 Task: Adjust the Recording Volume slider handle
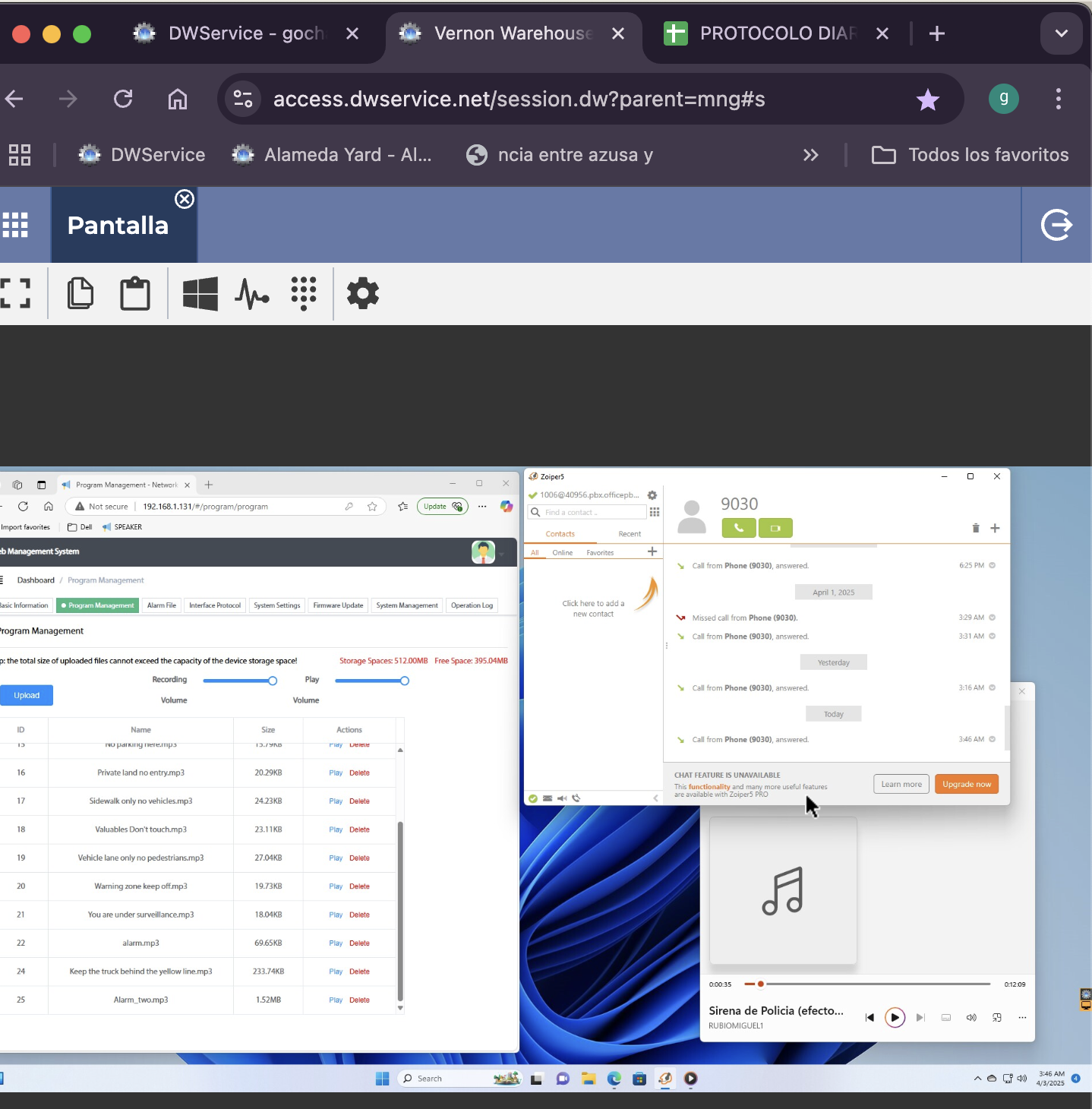[273, 681]
